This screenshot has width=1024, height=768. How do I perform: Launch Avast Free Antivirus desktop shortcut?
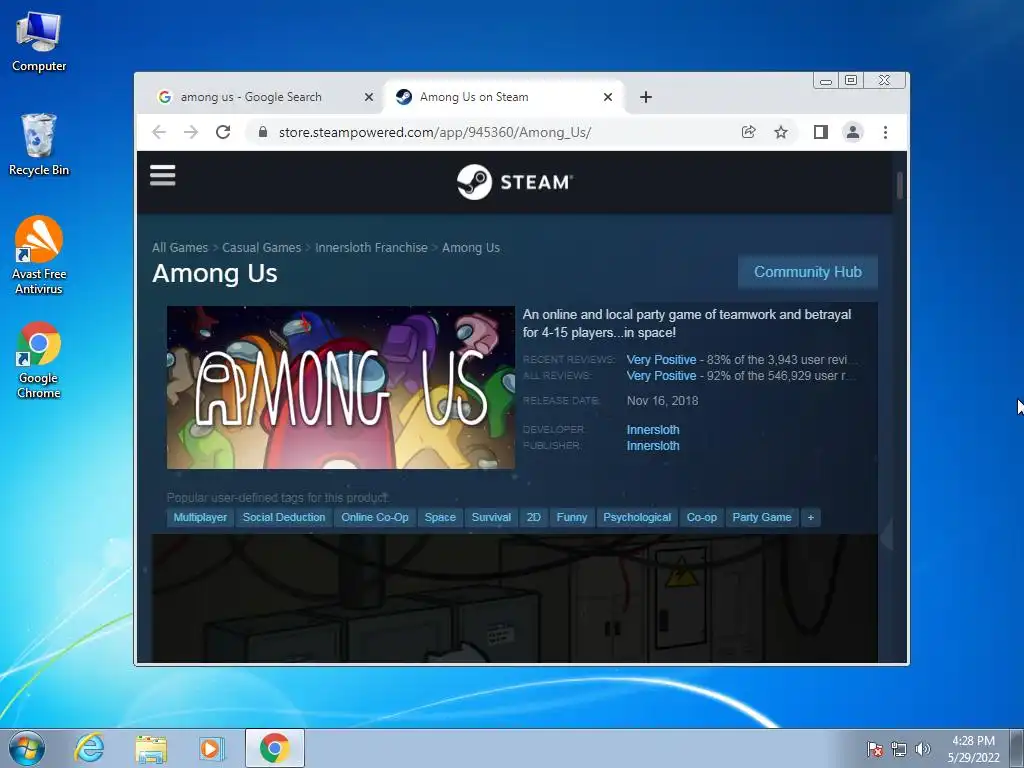click(39, 255)
